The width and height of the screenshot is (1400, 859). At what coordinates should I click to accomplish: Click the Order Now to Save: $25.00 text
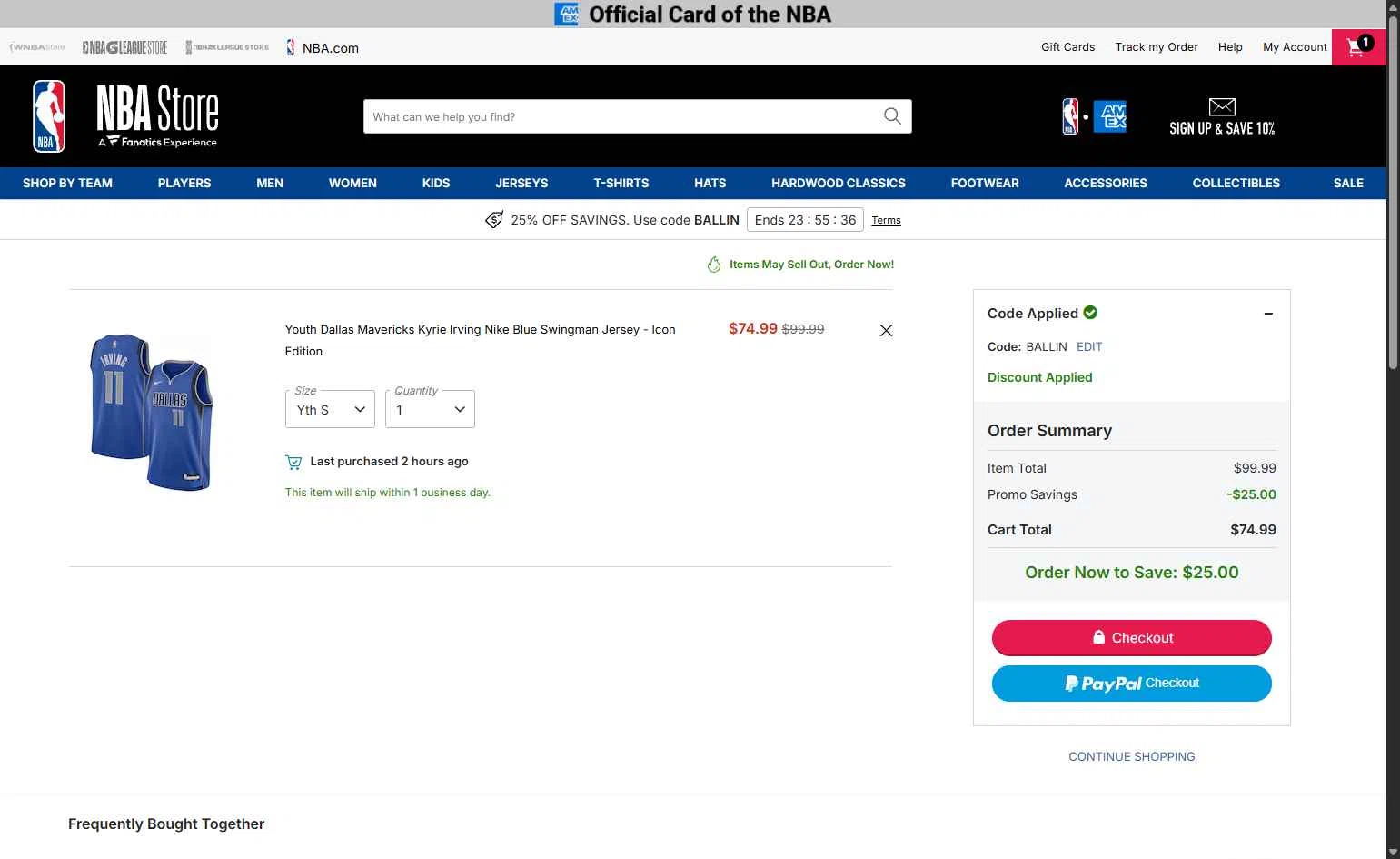[x=1132, y=573]
